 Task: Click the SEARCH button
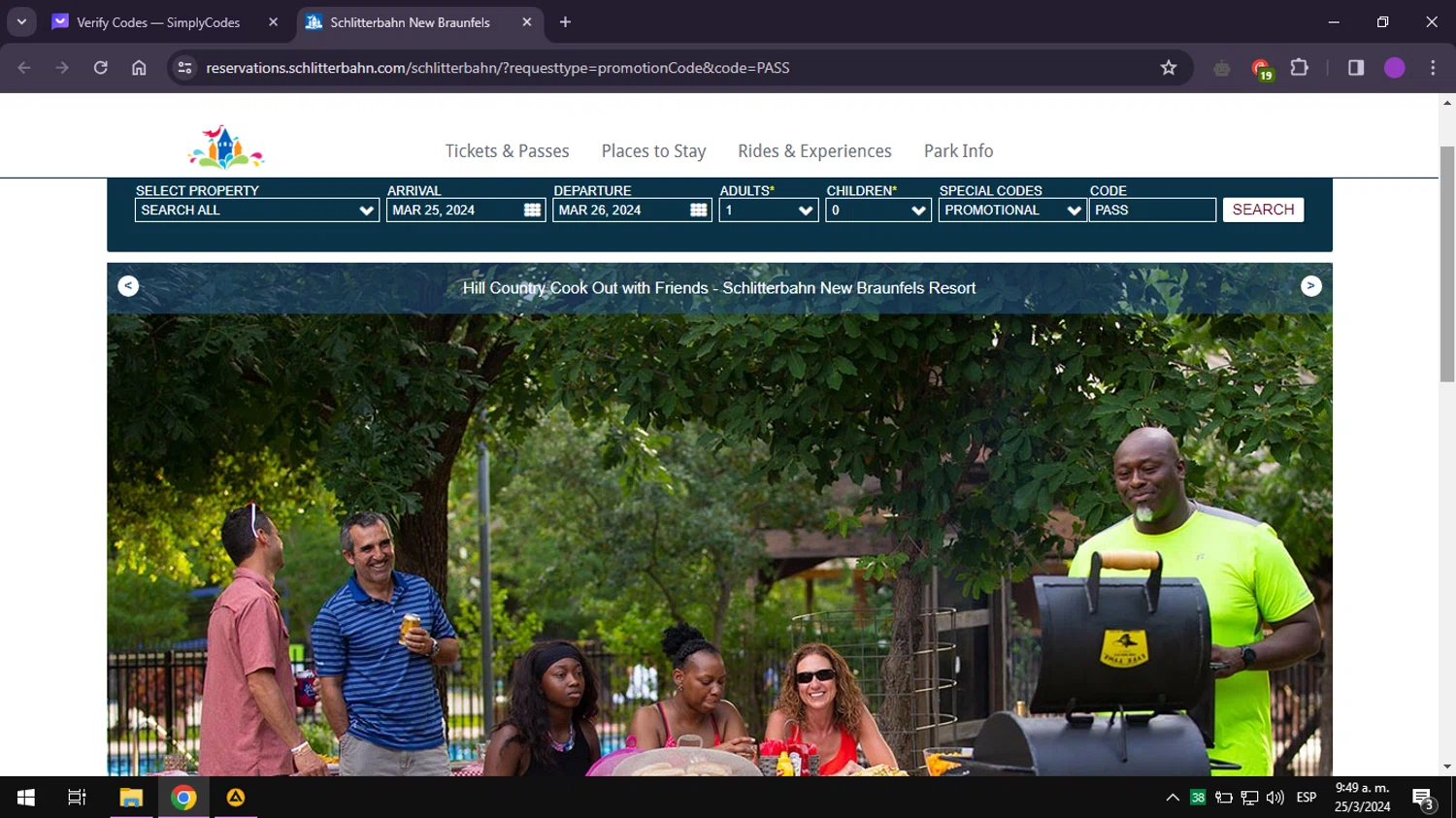[1263, 210]
